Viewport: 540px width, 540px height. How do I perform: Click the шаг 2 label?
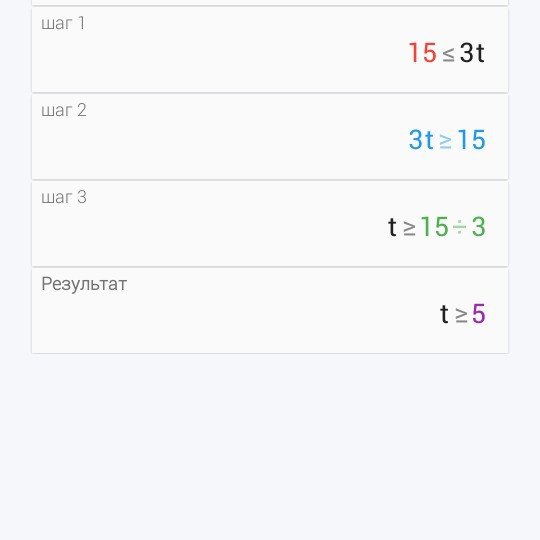[64, 111]
